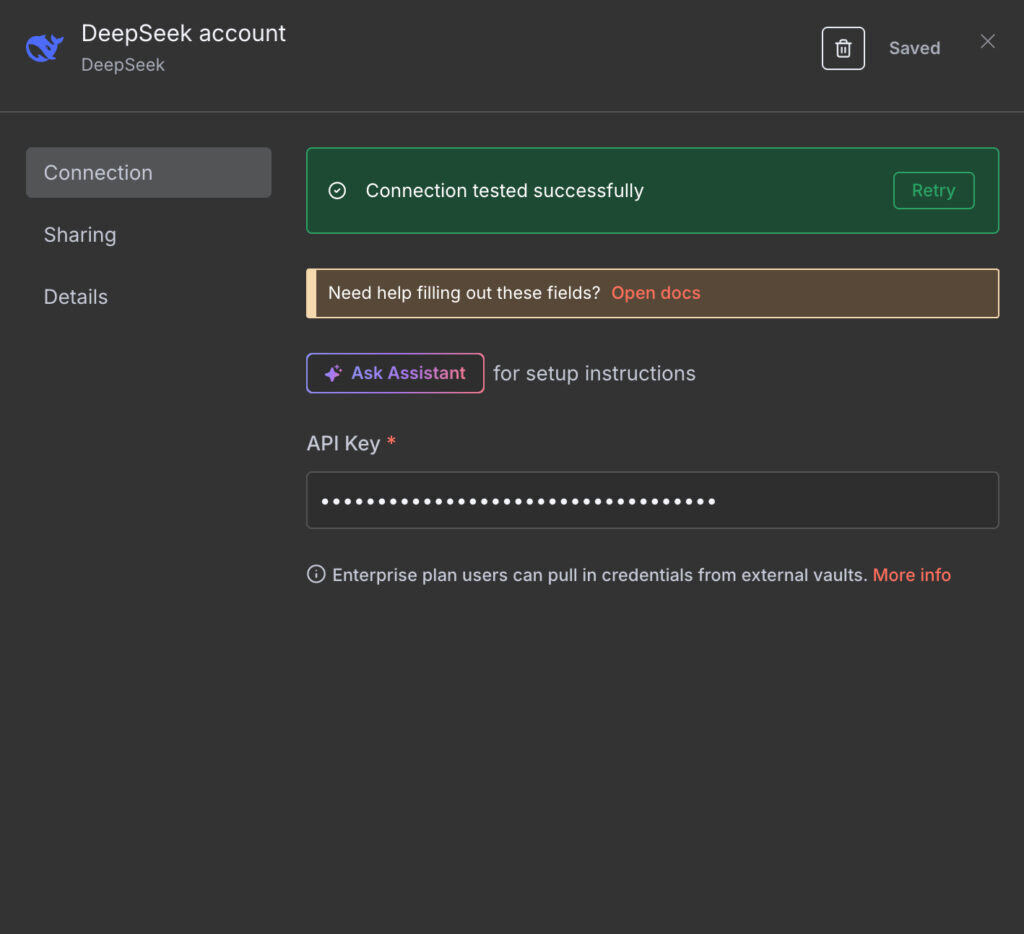
Task: Click the red required asterisk
Action: 391,443
